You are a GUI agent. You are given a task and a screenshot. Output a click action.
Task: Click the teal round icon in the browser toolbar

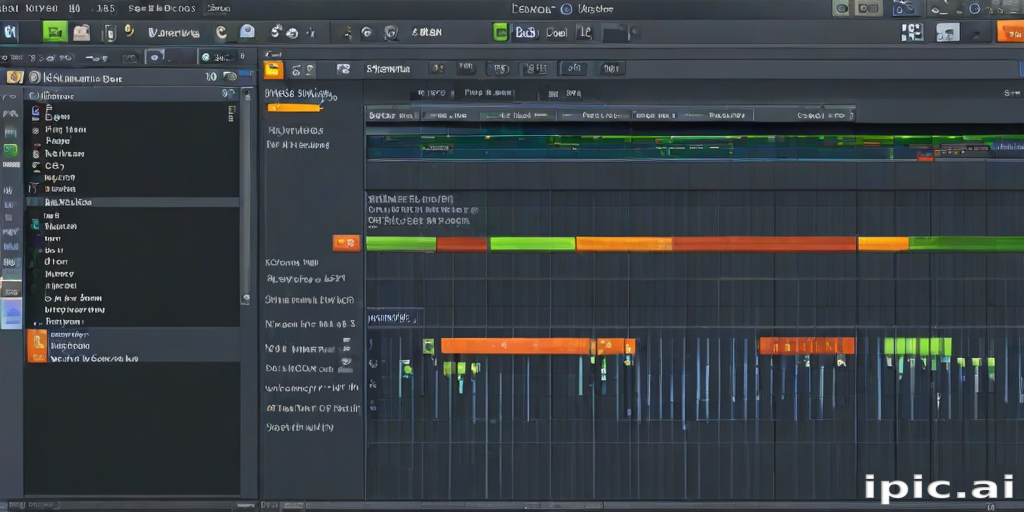[206, 57]
